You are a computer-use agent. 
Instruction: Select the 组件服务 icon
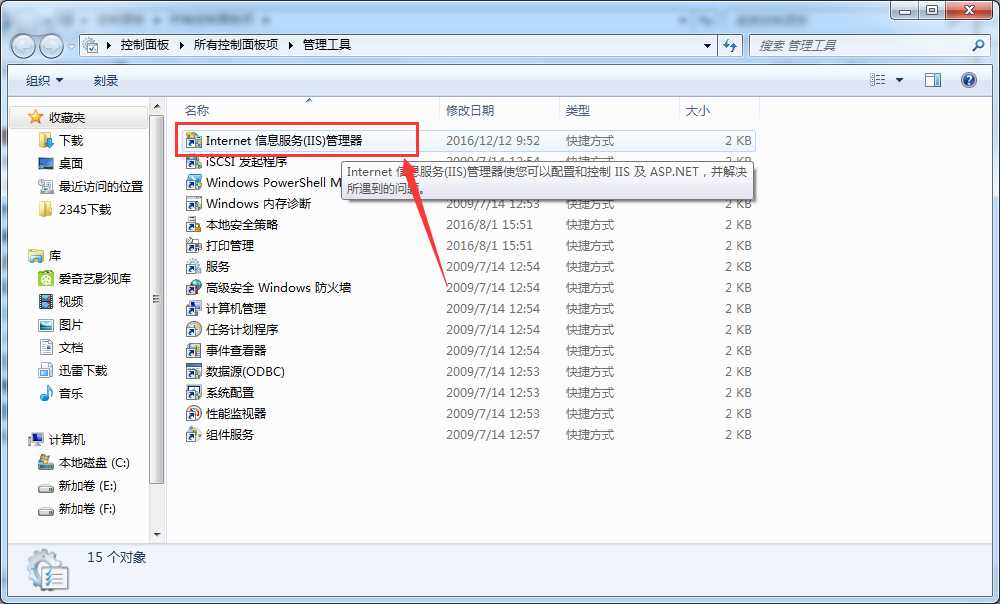[x=193, y=434]
